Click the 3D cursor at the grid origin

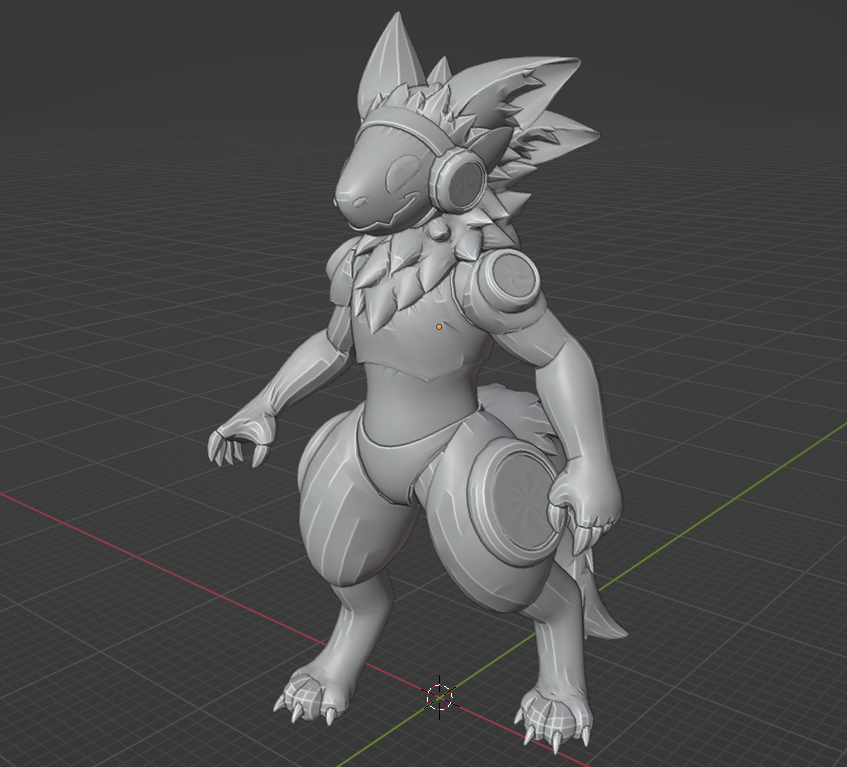tap(439, 696)
